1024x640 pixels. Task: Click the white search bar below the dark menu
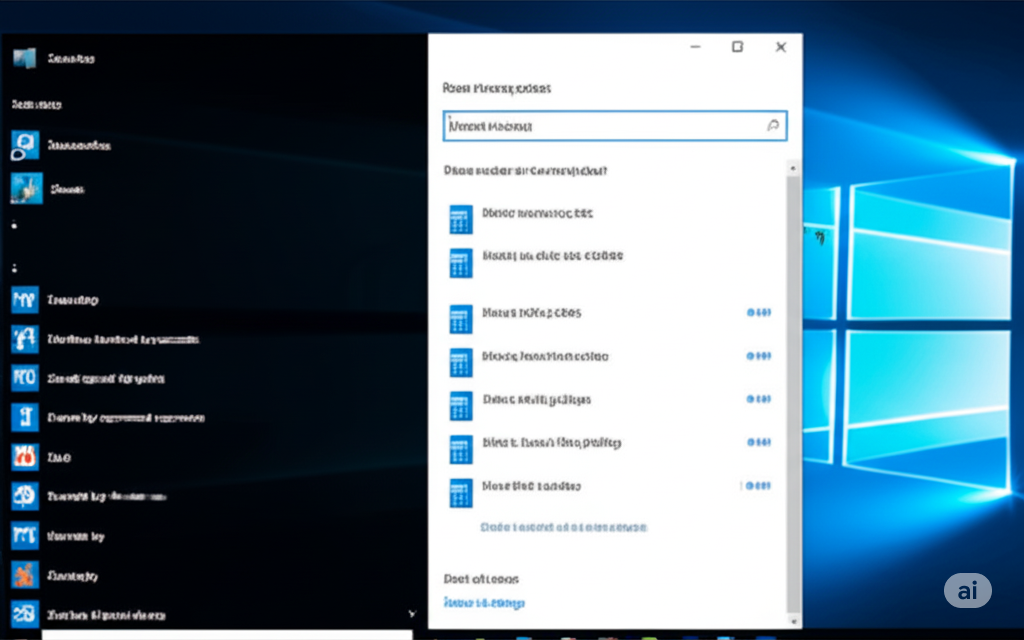click(x=227, y=635)
